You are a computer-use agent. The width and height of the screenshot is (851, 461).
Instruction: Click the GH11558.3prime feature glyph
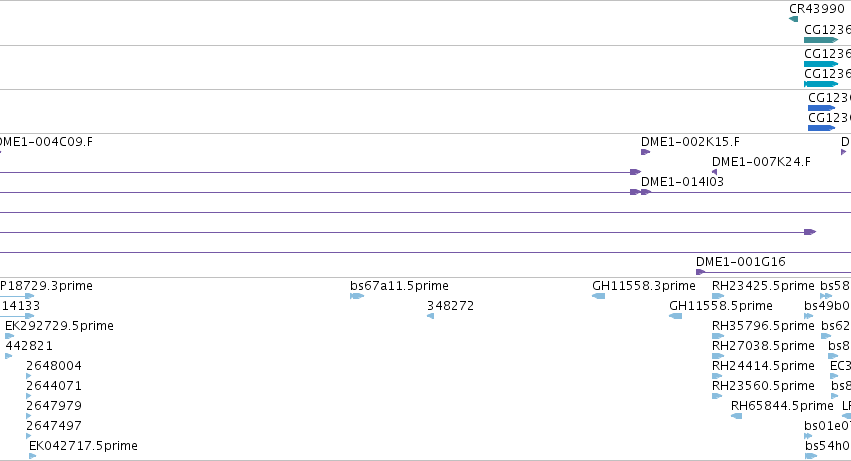[599, 296]
